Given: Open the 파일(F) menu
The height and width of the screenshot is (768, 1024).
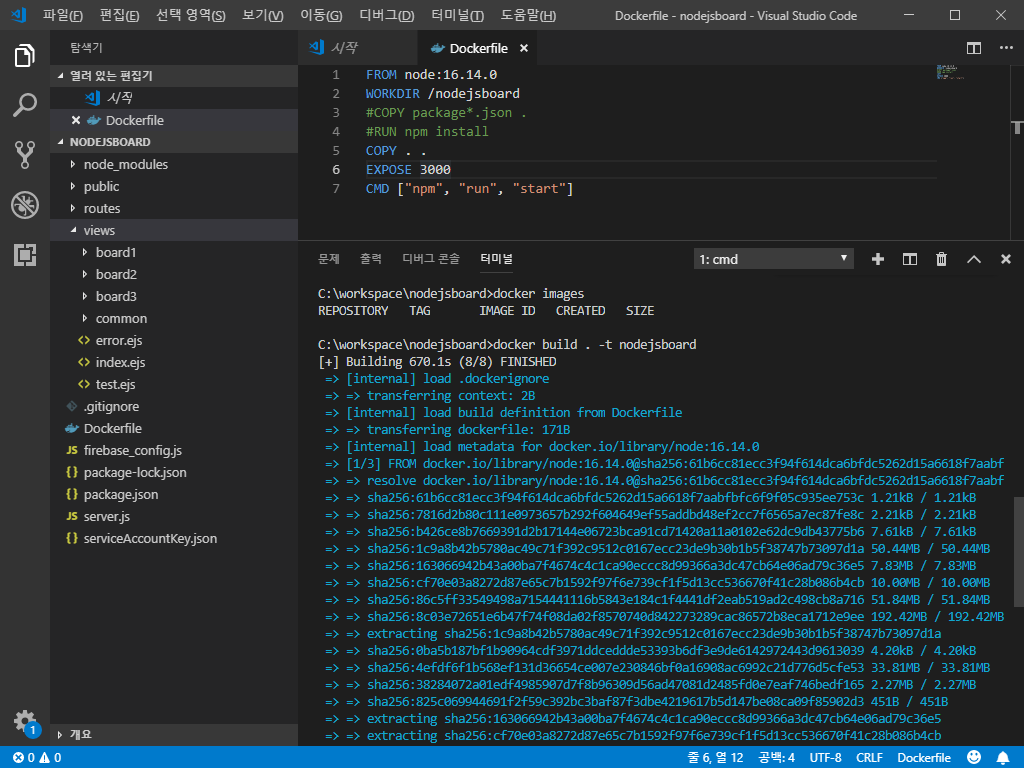Looking at the screenshot, I should (x=63, y=15).
